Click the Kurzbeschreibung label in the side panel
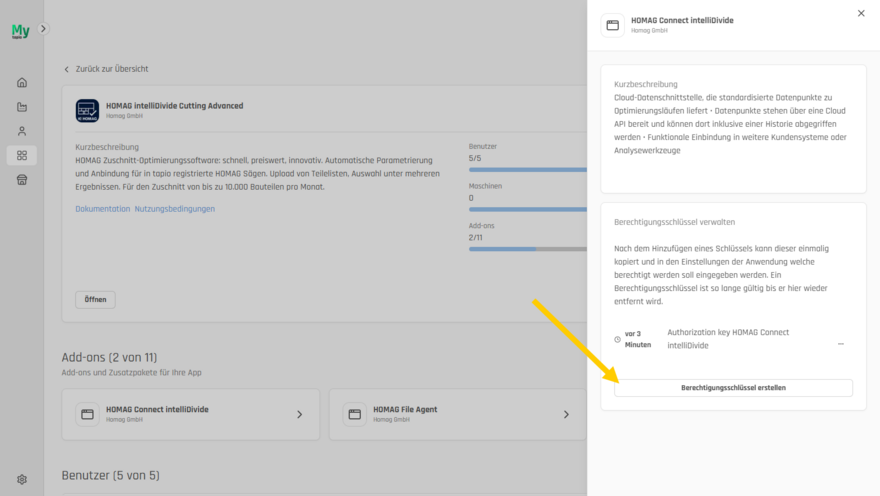880x496 pixels. click(x=645, y=84)
